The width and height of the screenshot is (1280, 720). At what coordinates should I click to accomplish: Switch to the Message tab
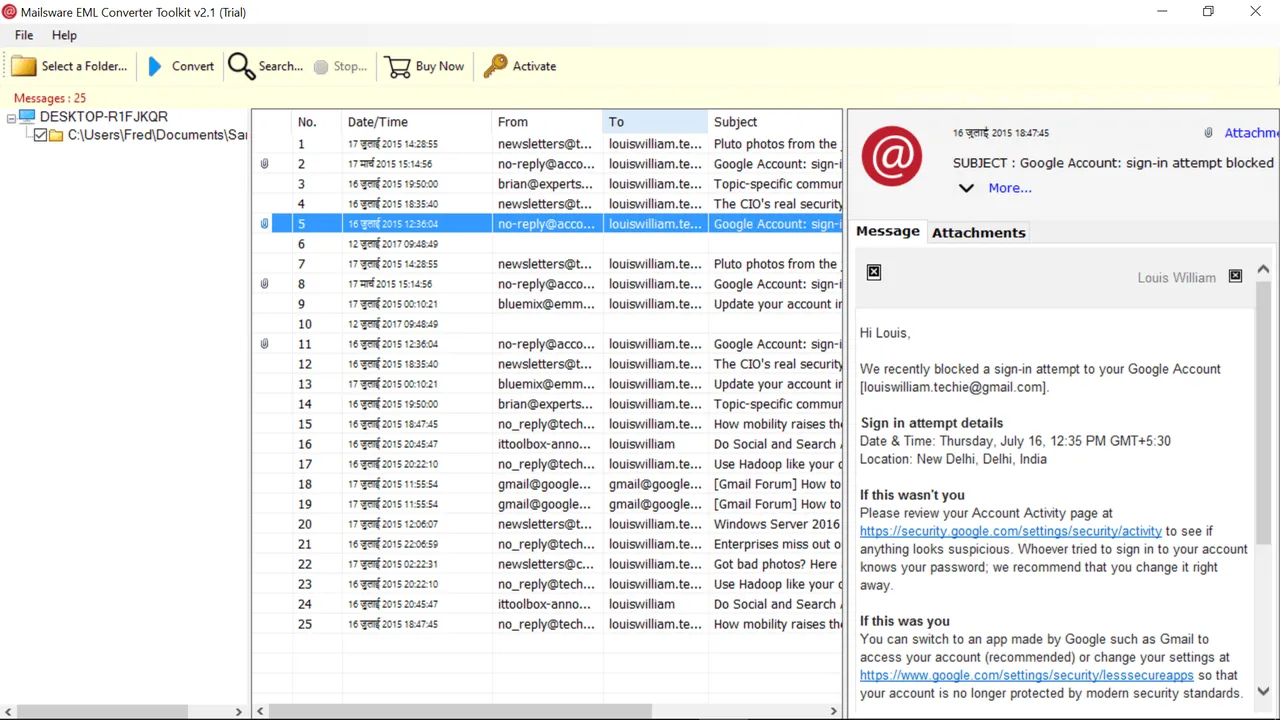coord(887,231)
